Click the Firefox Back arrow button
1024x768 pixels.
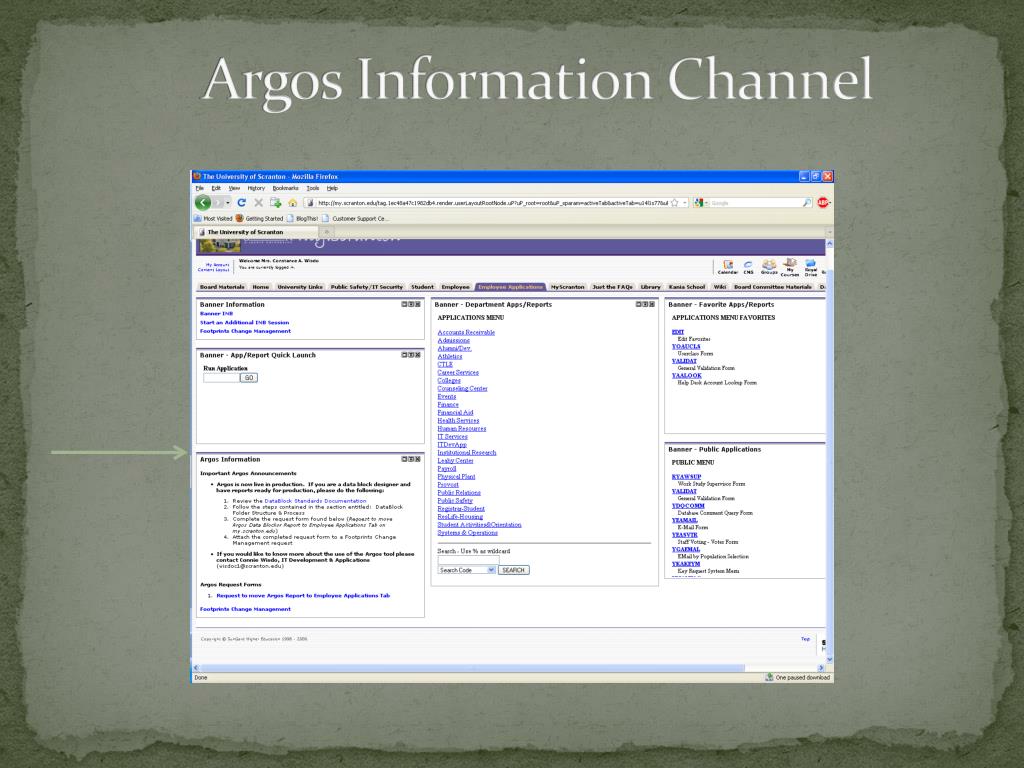click(x=203, y=203)
